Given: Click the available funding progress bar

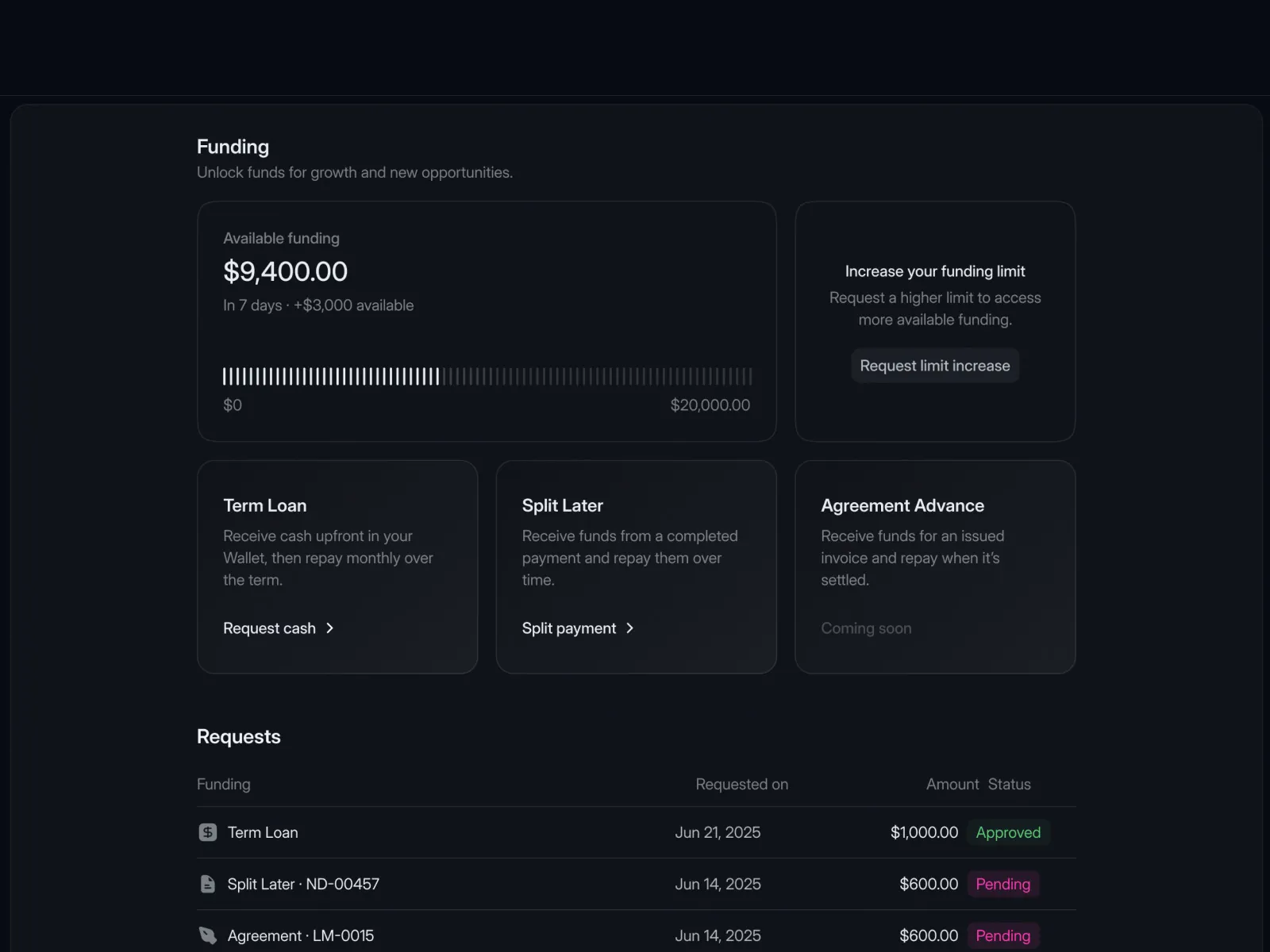Looking at the screenshot, I should click(487, 376).
